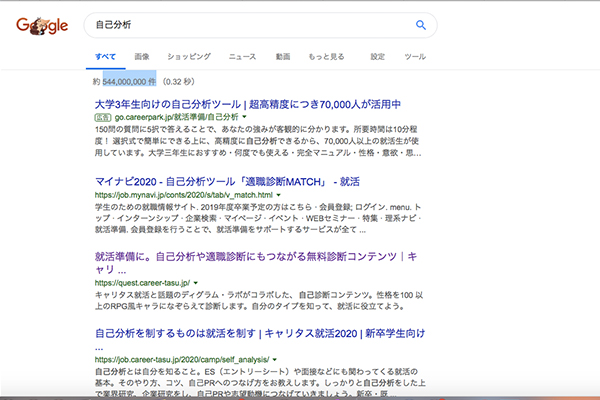The height and width of the screenshot is (400, 600).
Task: Focus the search box containing 自己分析
Action: click(x=260, y=25)
